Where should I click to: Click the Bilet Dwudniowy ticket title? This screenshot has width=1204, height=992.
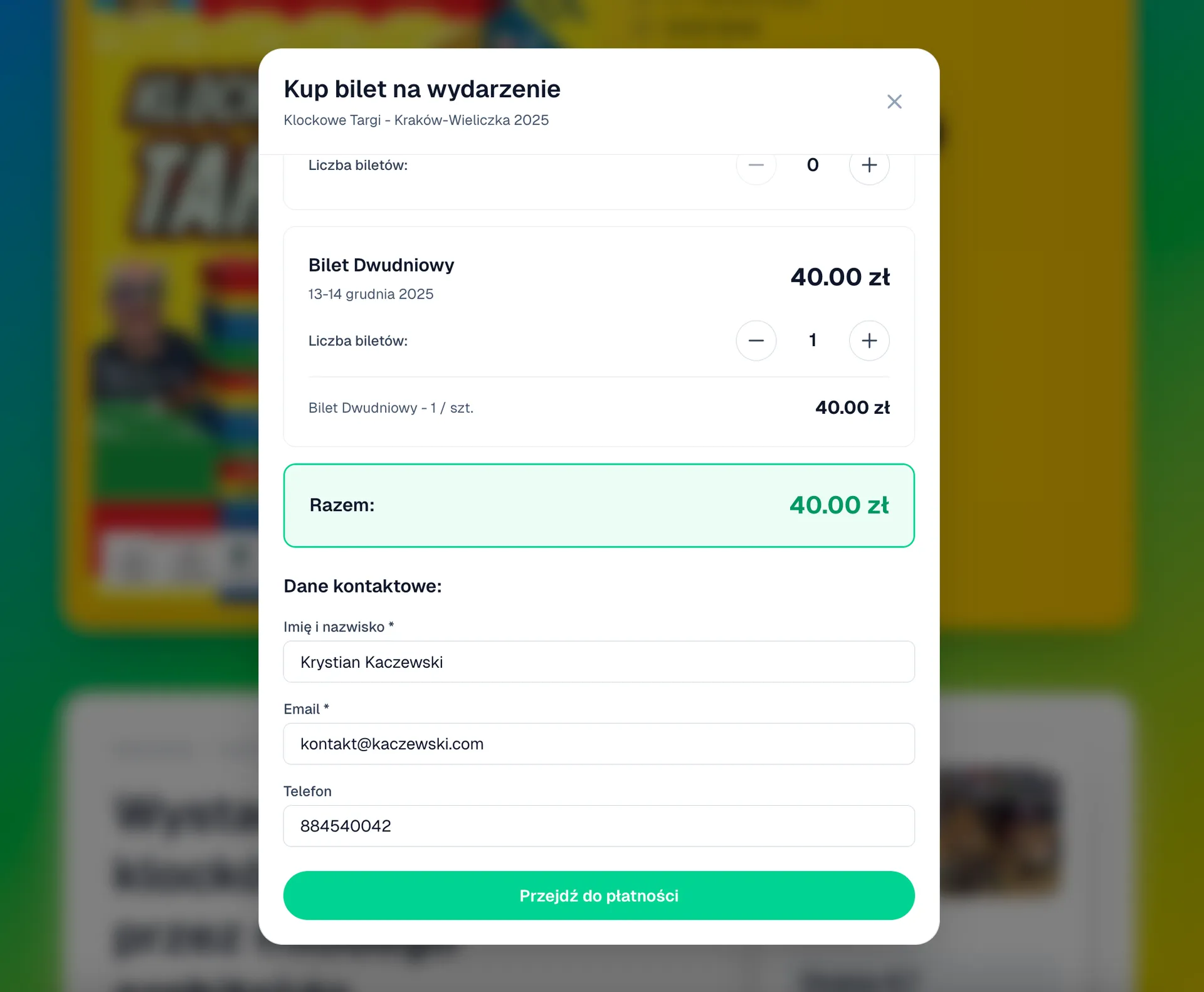pos(381,265)
